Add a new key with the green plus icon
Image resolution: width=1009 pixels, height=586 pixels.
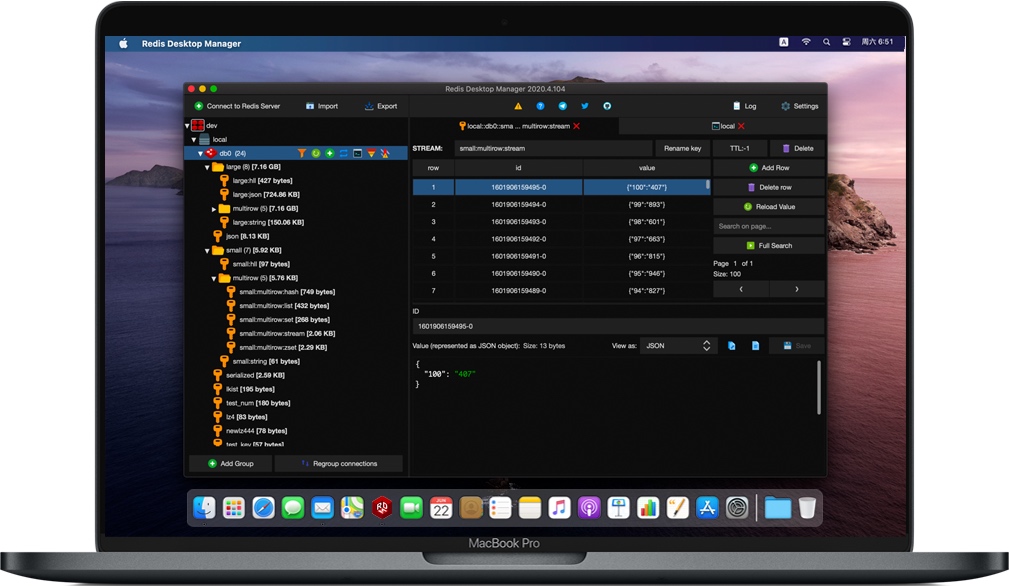(x=329, y=152)
